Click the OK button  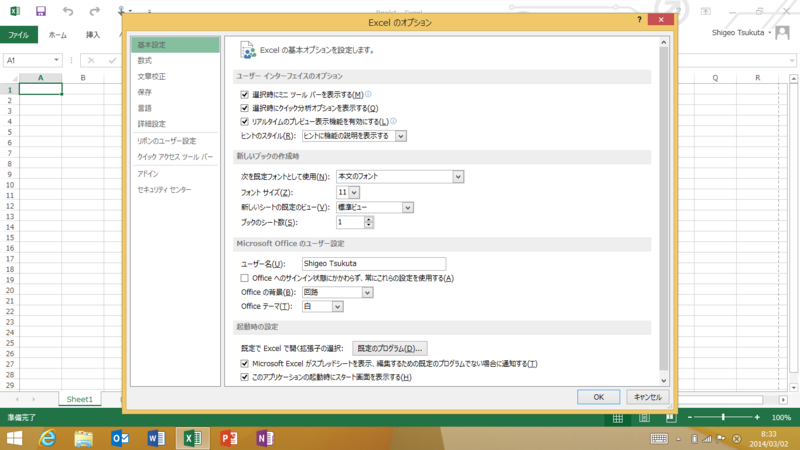pyautogui.click(x=598, y=397)
